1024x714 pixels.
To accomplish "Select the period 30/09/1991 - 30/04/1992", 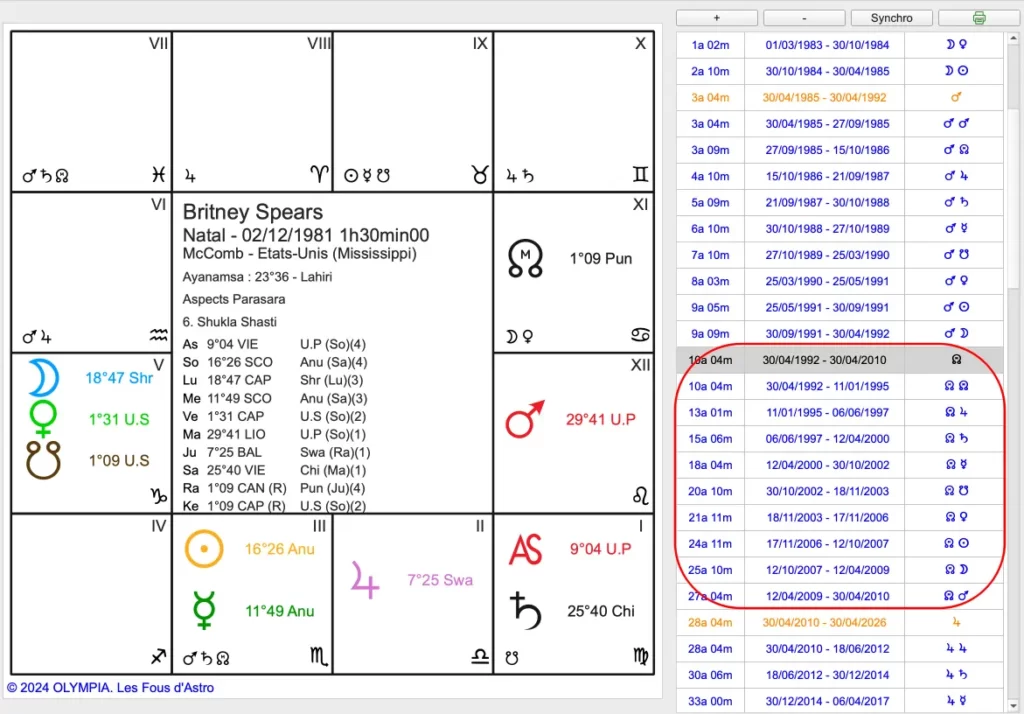I will click(x=840, y=333).
